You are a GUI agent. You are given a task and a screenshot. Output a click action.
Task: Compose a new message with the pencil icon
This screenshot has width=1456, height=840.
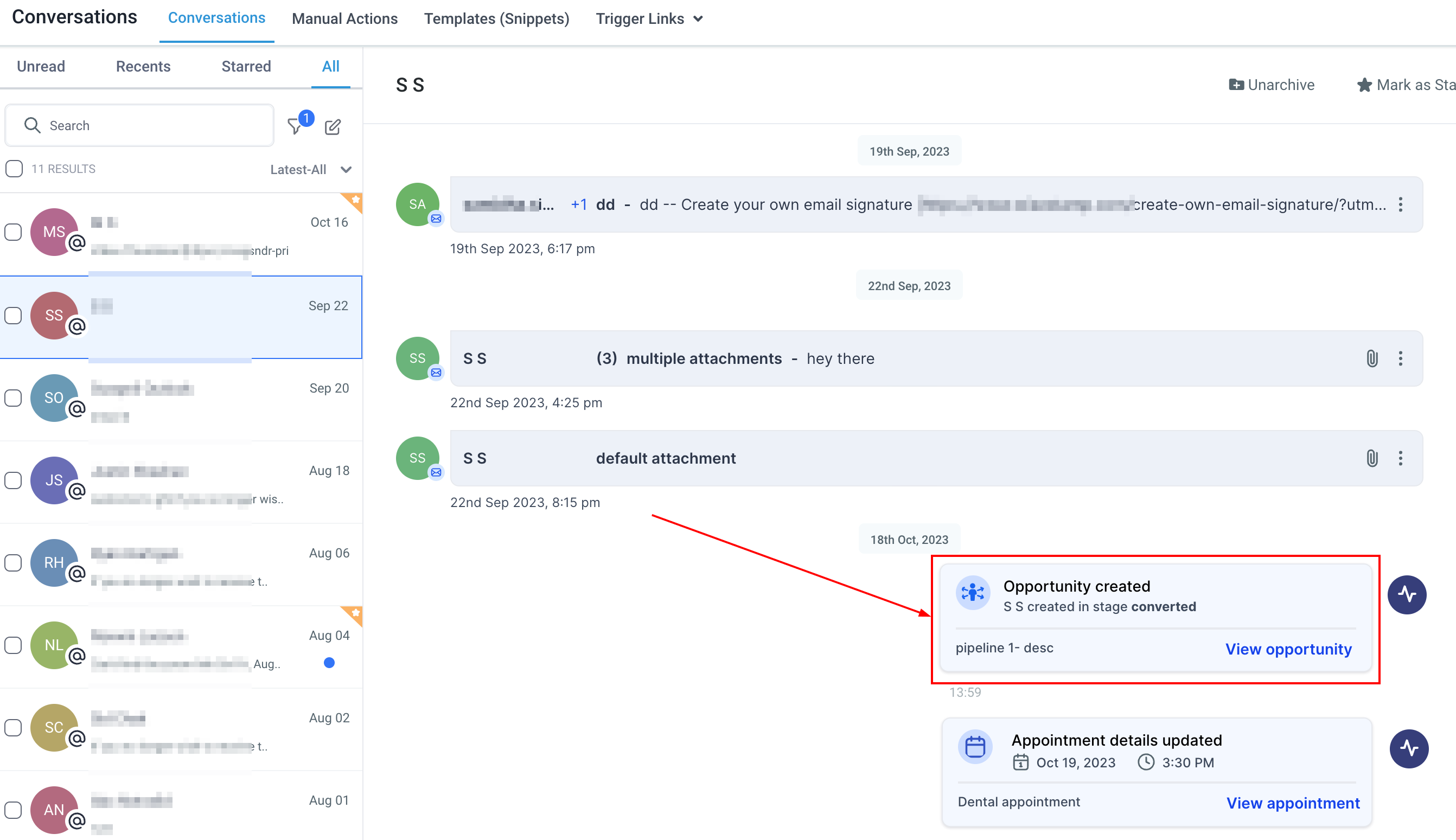333,126
